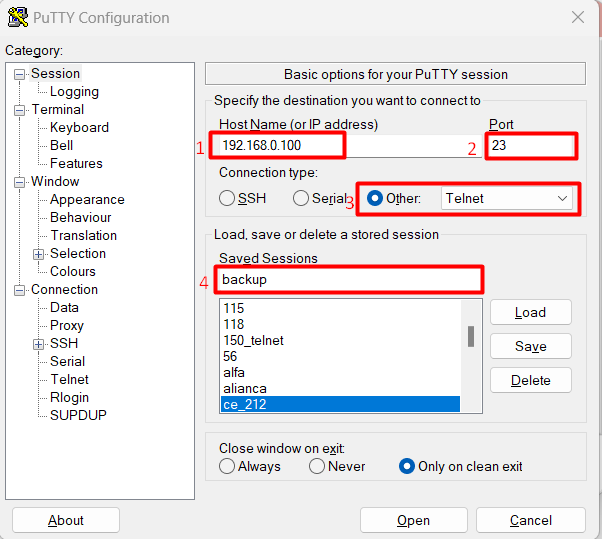The width and height of the screenshot is (602, 539).
Task: Open the Telnet protocol dropdown
Action: (x=507, y=198)
